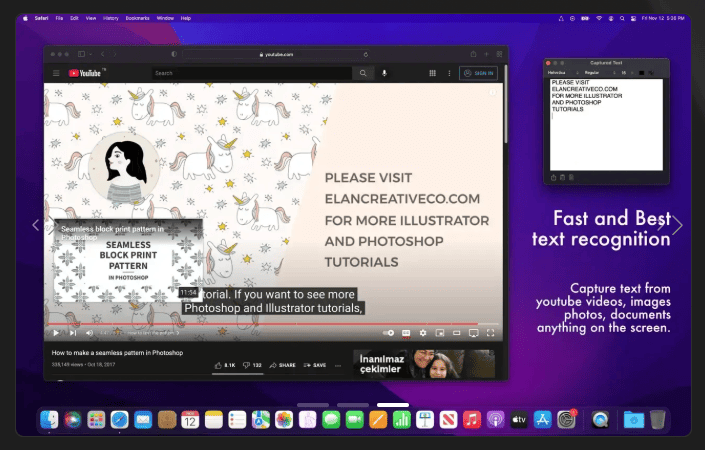Start voice search with the microphone icon
This screenshot has width=705, height=450.
[x=384, y=73]
